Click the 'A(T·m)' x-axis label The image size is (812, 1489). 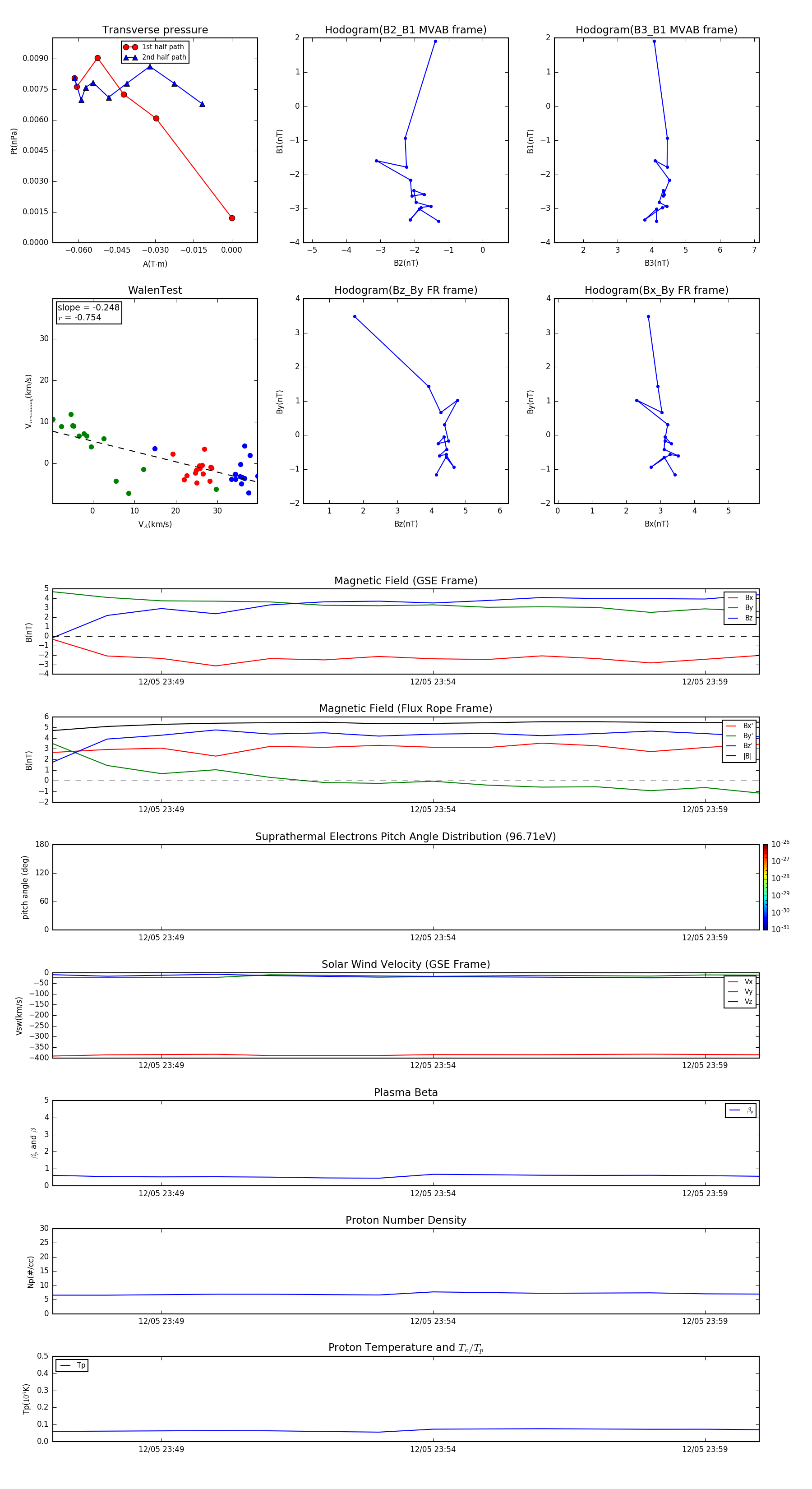(155, 264)
